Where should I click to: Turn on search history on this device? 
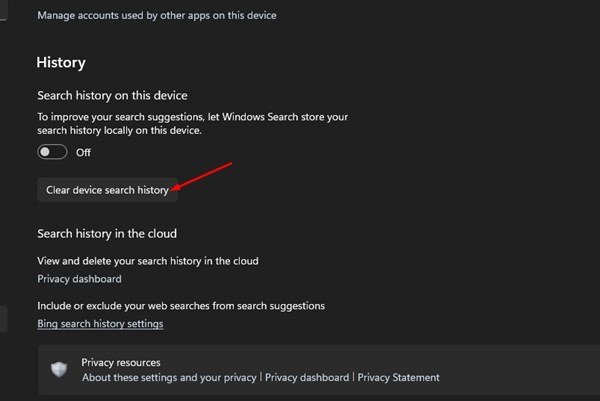(x=52, y=152)
